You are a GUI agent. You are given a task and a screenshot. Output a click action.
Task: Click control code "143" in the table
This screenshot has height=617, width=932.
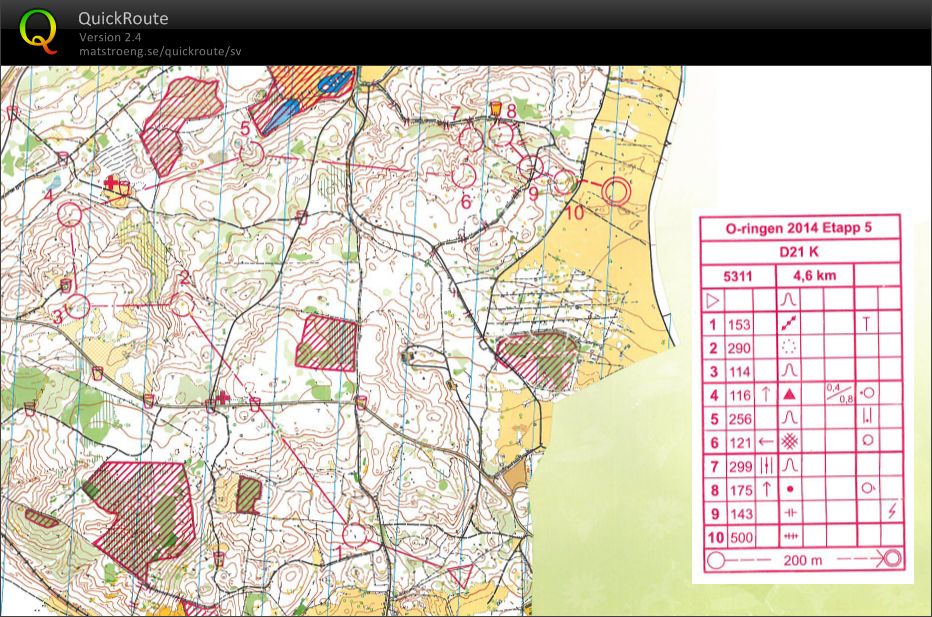(x=741, y=514)
